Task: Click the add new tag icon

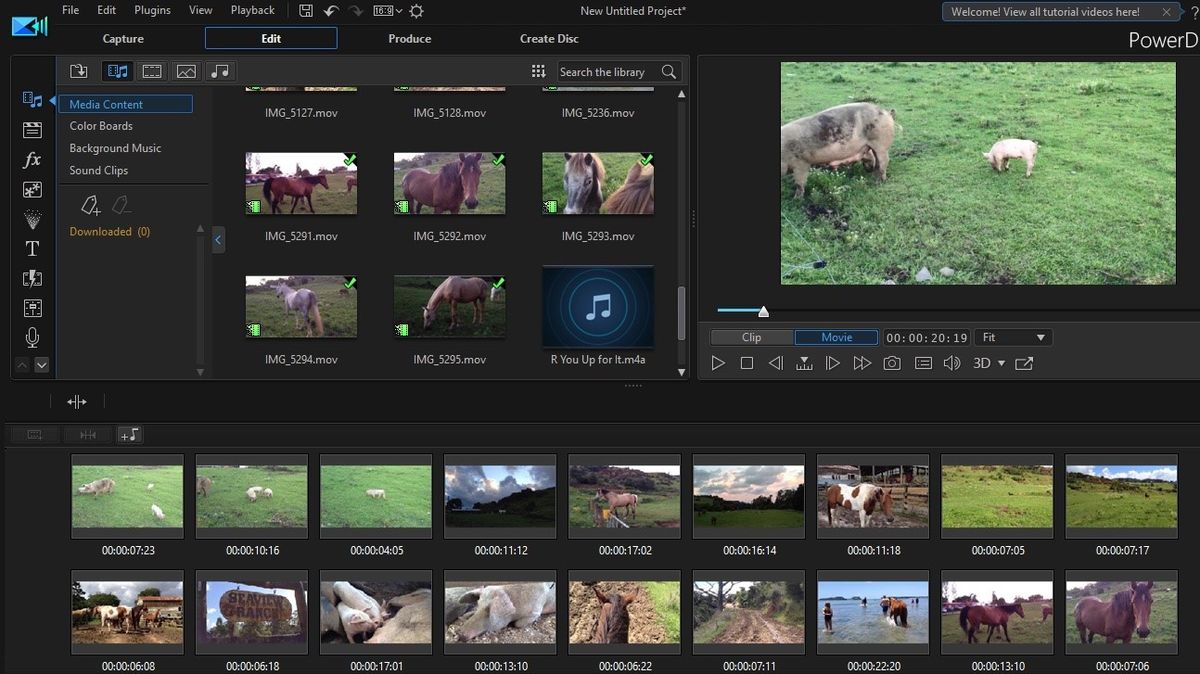Action: pos(90,205)
